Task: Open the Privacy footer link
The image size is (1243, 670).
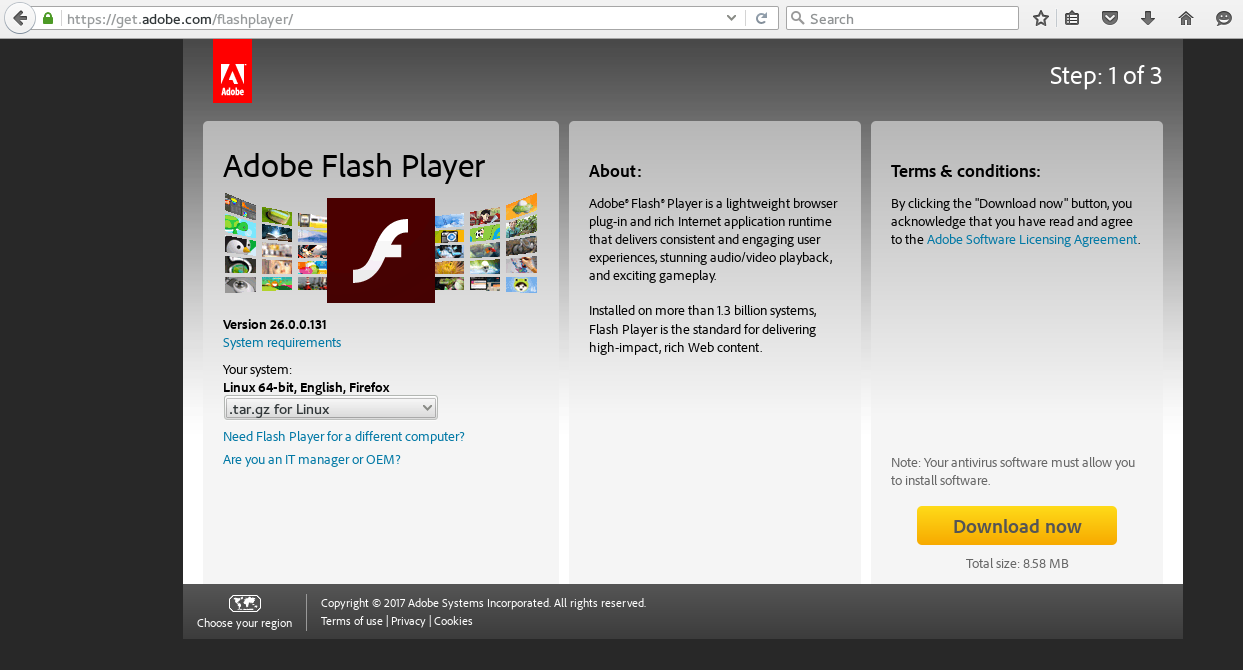Action: [x=408, y=621]
